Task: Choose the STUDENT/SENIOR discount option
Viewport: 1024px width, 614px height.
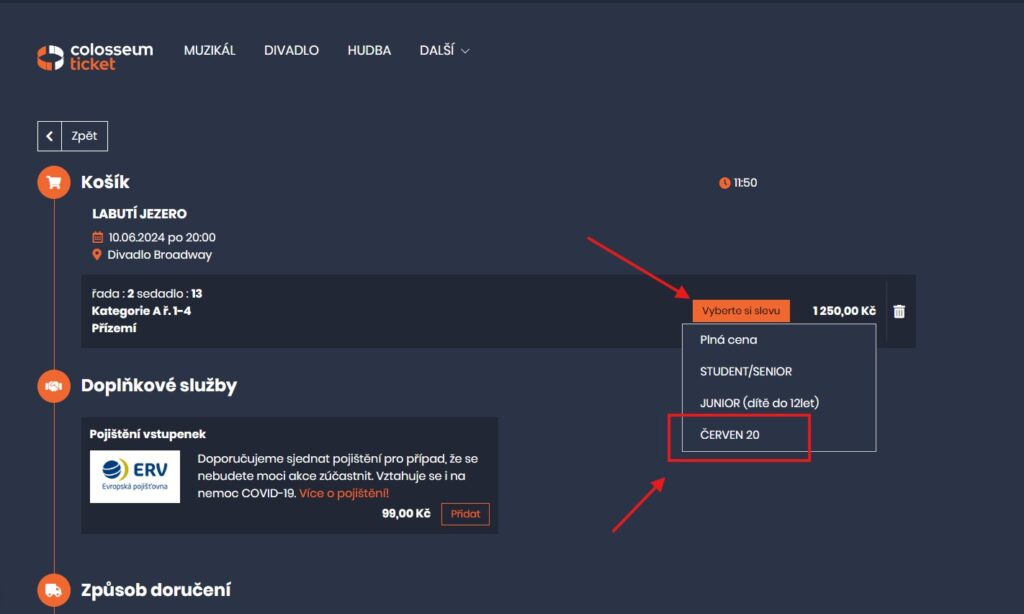Action: click(745, 371)
